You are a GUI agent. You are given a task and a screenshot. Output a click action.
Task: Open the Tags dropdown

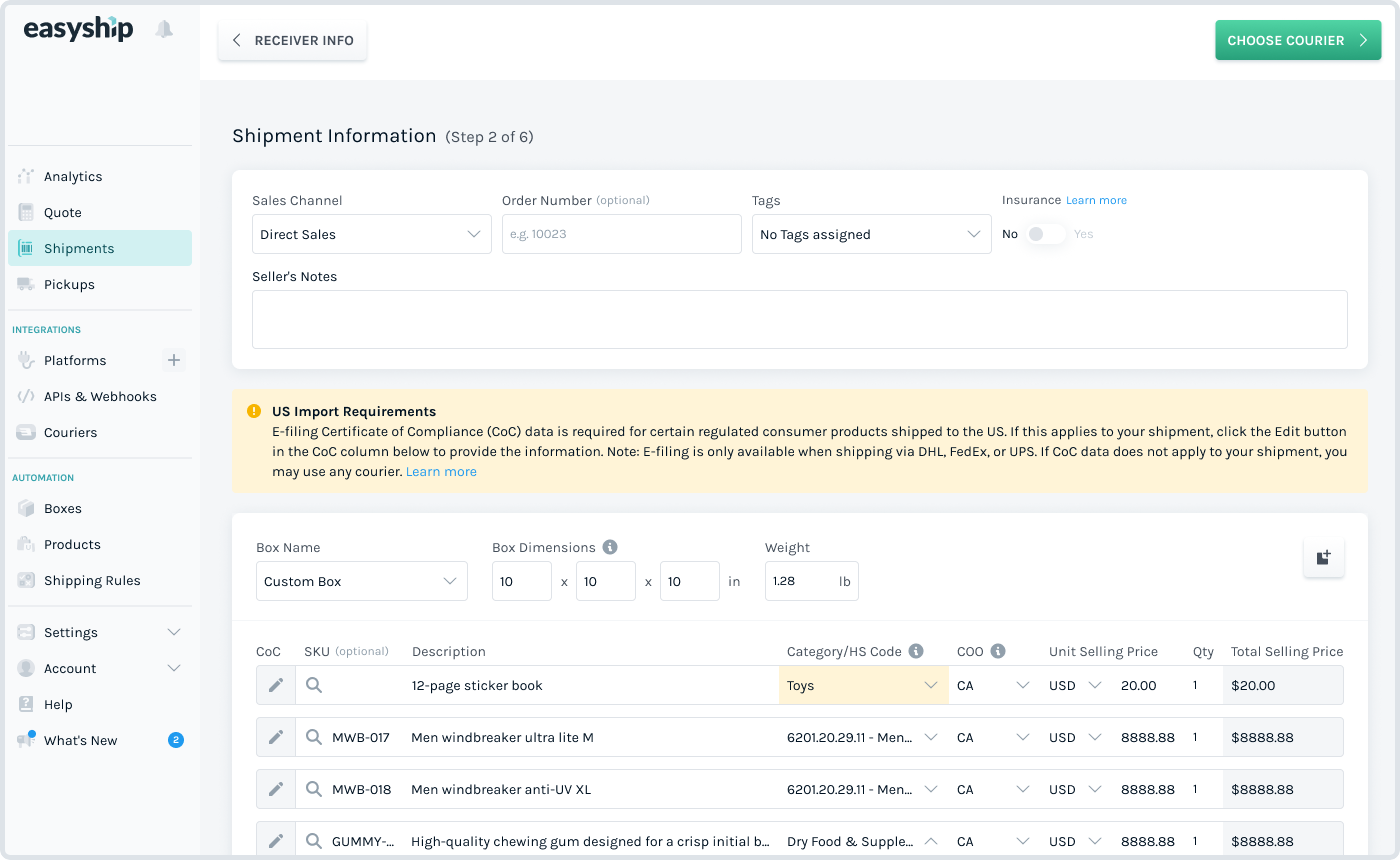tap(872, 234)
